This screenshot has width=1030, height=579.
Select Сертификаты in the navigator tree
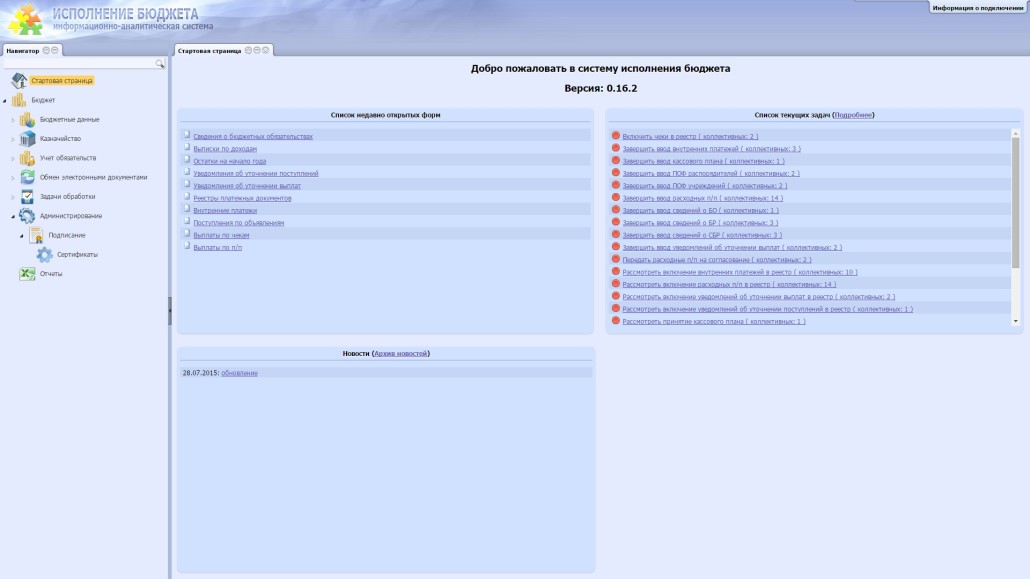77,254
